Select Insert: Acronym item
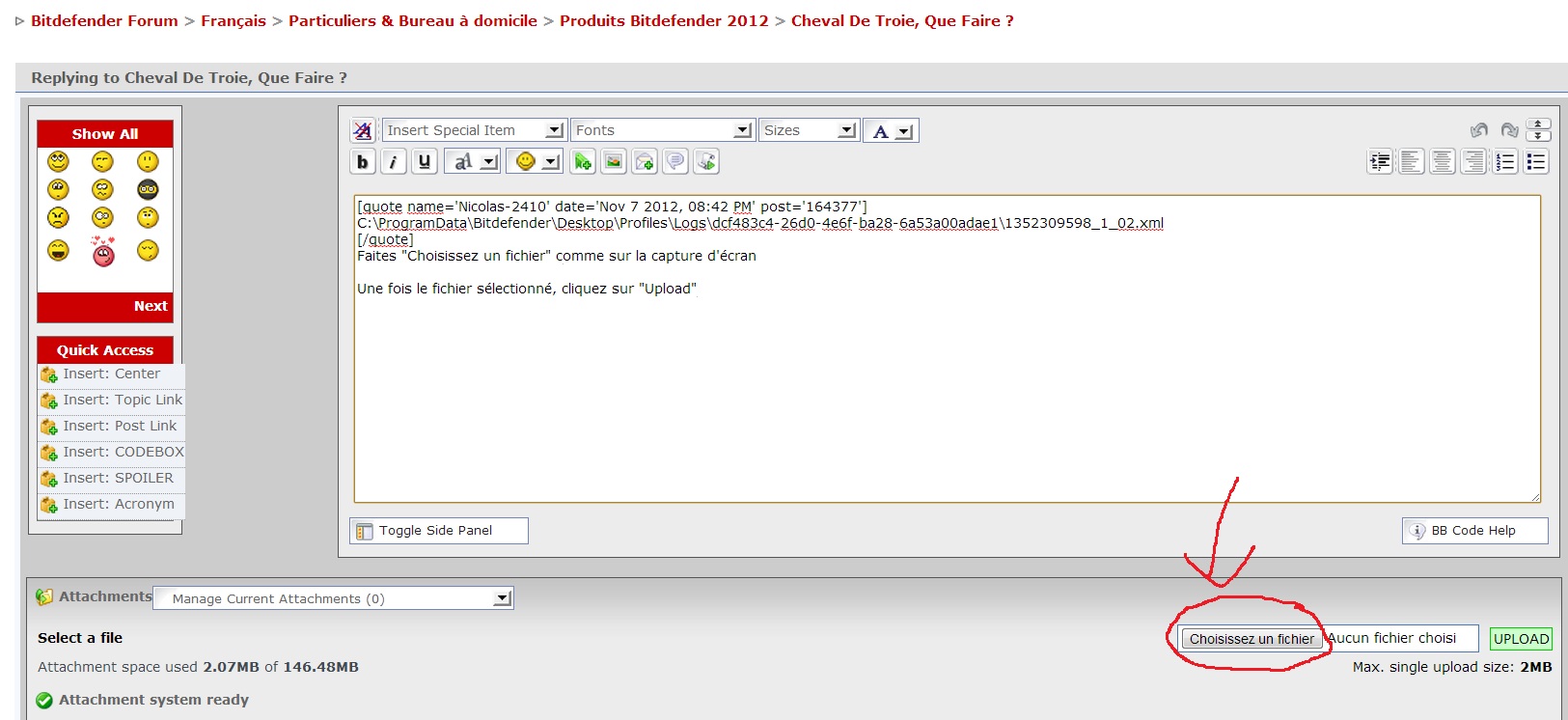This screenshot has width=1568, height=720. [111, 504]
